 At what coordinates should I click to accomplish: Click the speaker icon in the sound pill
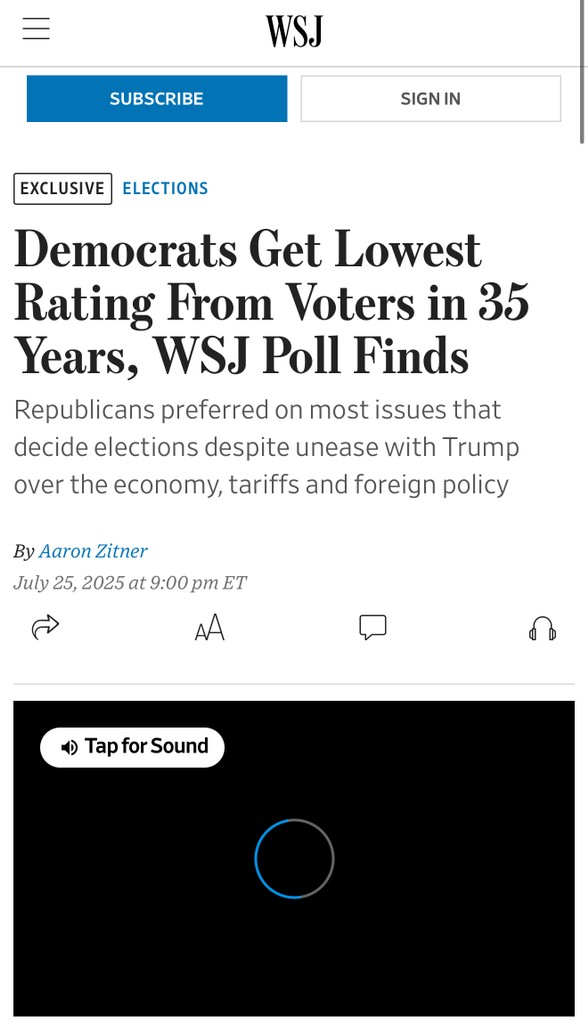tap(69, 747)
